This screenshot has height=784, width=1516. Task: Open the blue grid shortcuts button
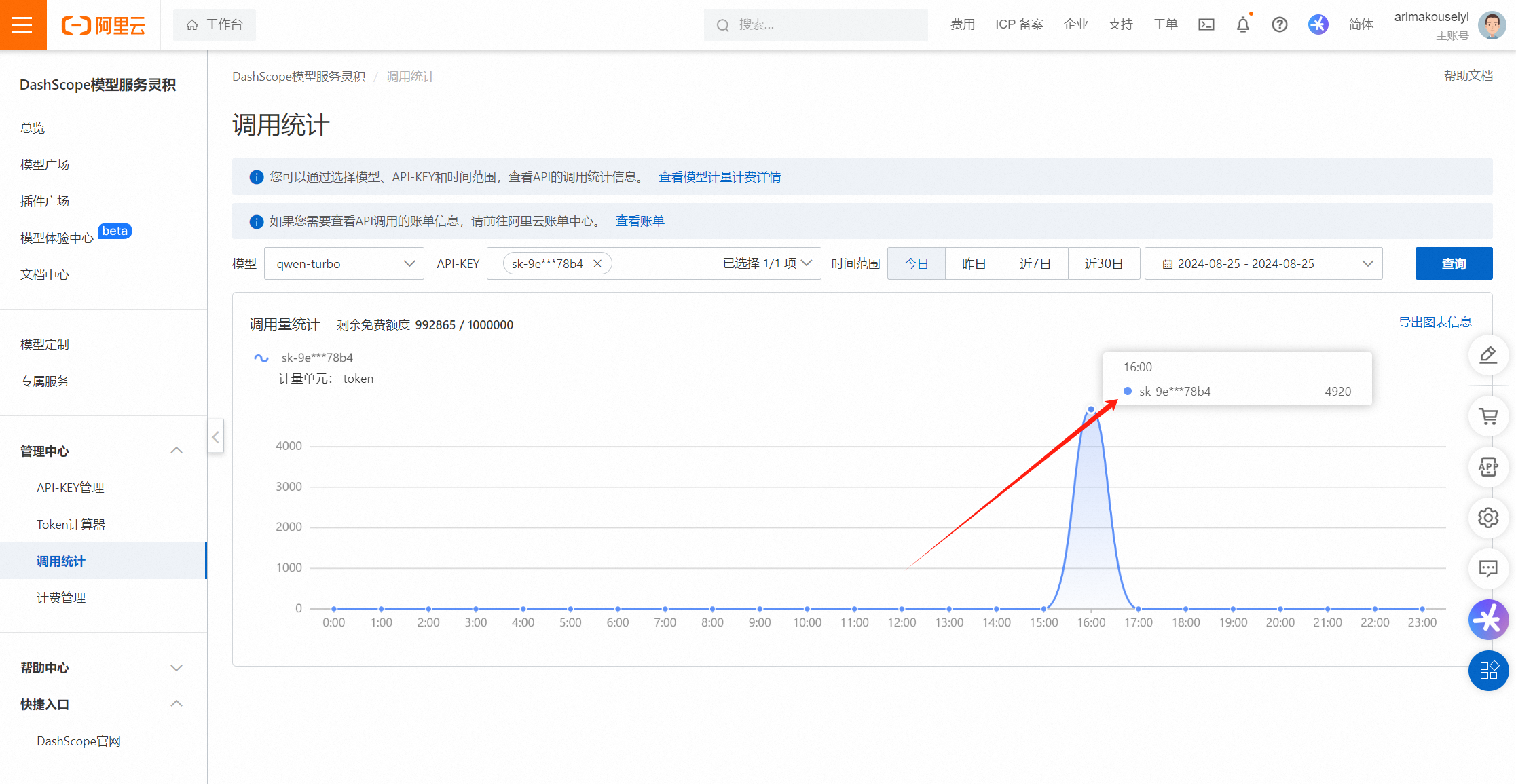1488,671
